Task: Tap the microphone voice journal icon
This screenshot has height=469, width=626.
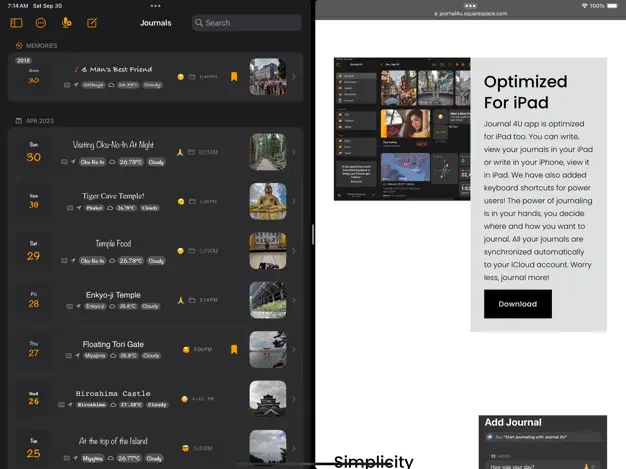Action: click(66, 22)
